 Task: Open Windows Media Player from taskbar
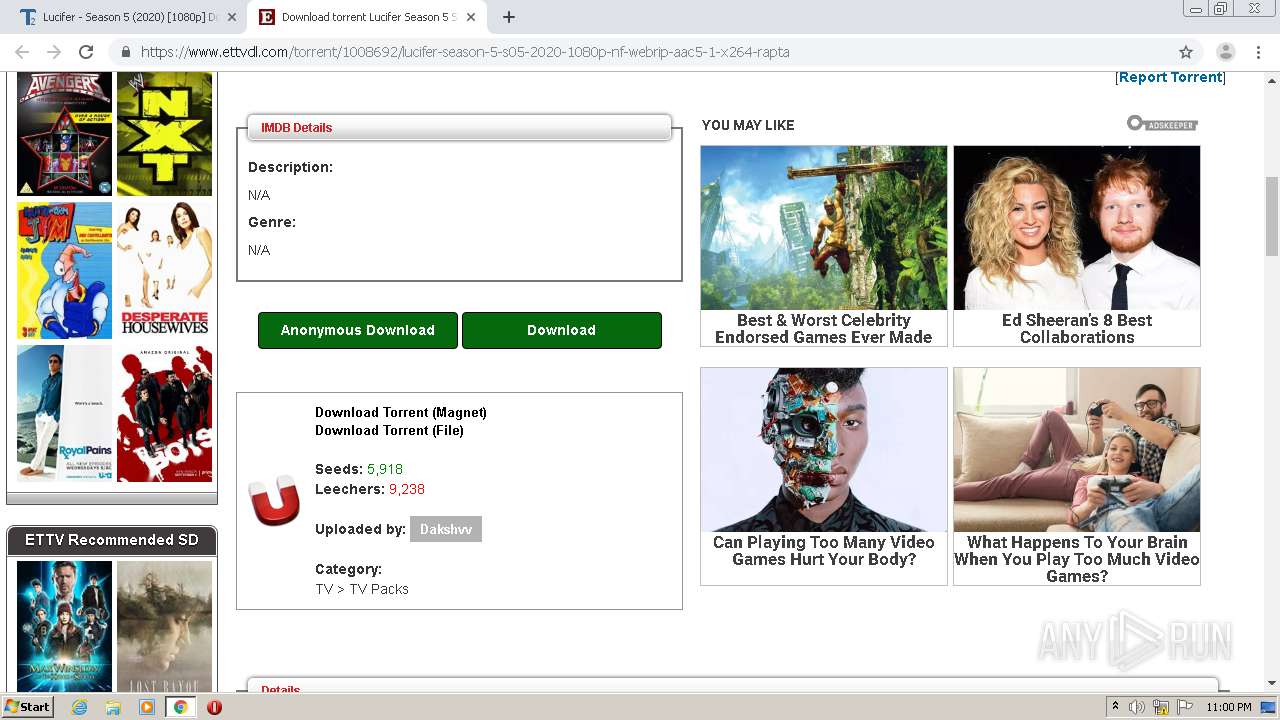tap(147, 707)
